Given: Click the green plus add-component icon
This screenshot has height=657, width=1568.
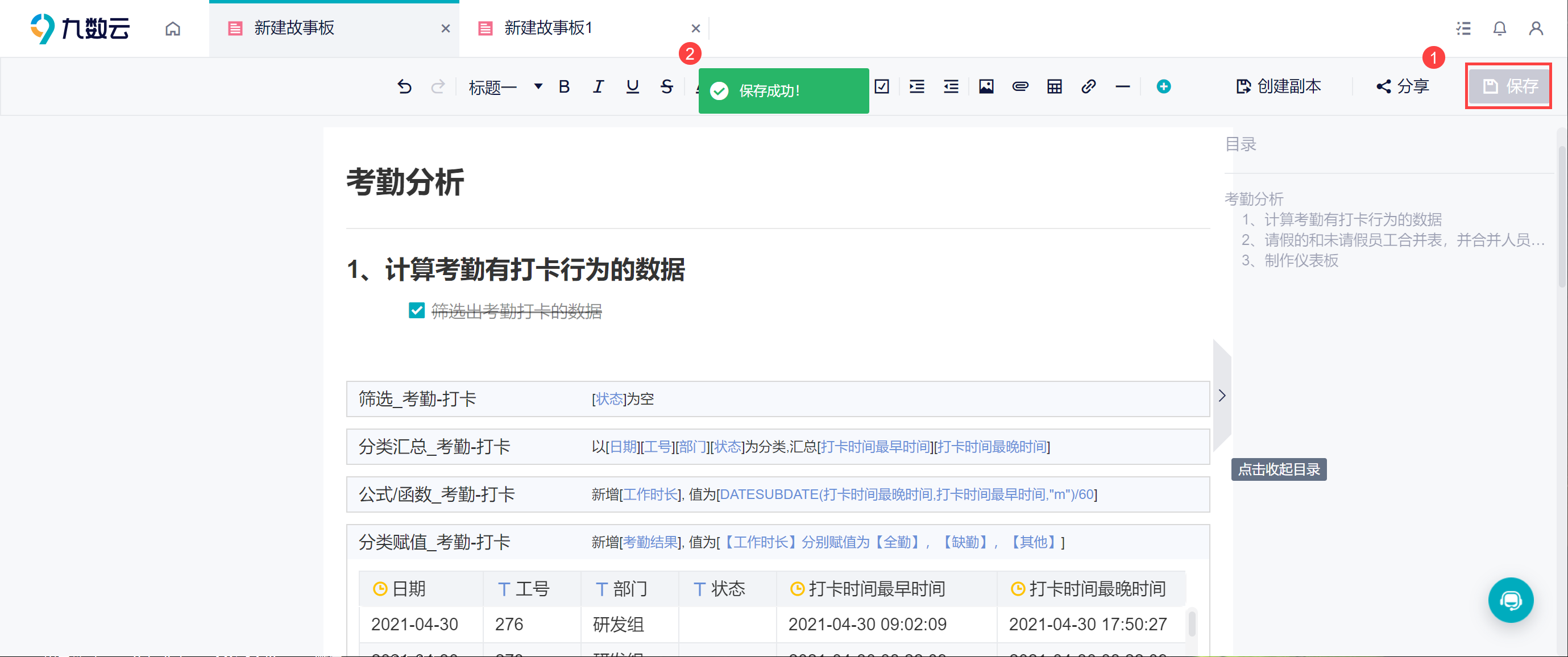Looking at the screenshot, I should pyautogui.click(x=1163, y=86).
